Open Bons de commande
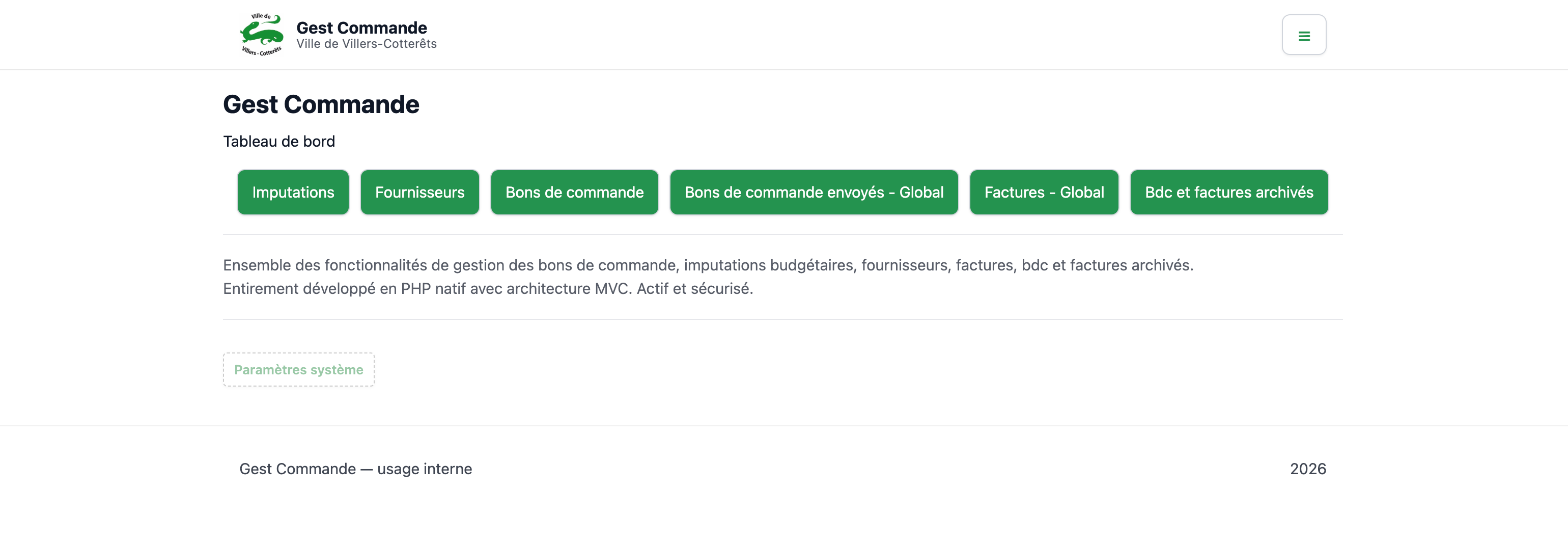This screenshot has height=546, width=1568. click(x=574, y=193)
